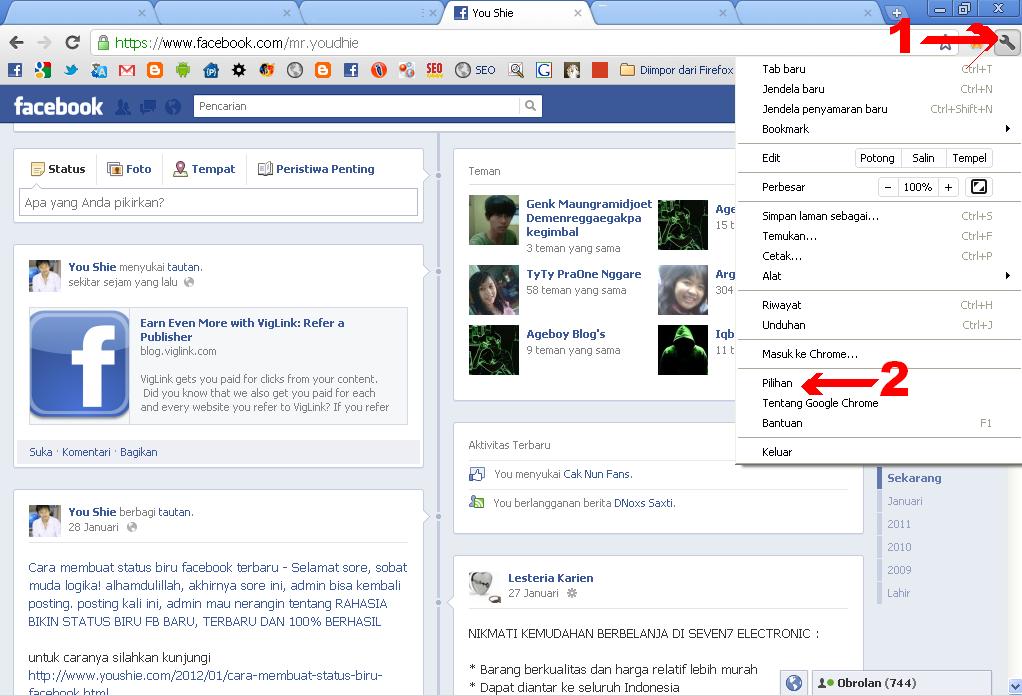Decrease zoom with the minus button
Image resolution: width=1022 pixels, height=696 pixels.
[888, 187]
